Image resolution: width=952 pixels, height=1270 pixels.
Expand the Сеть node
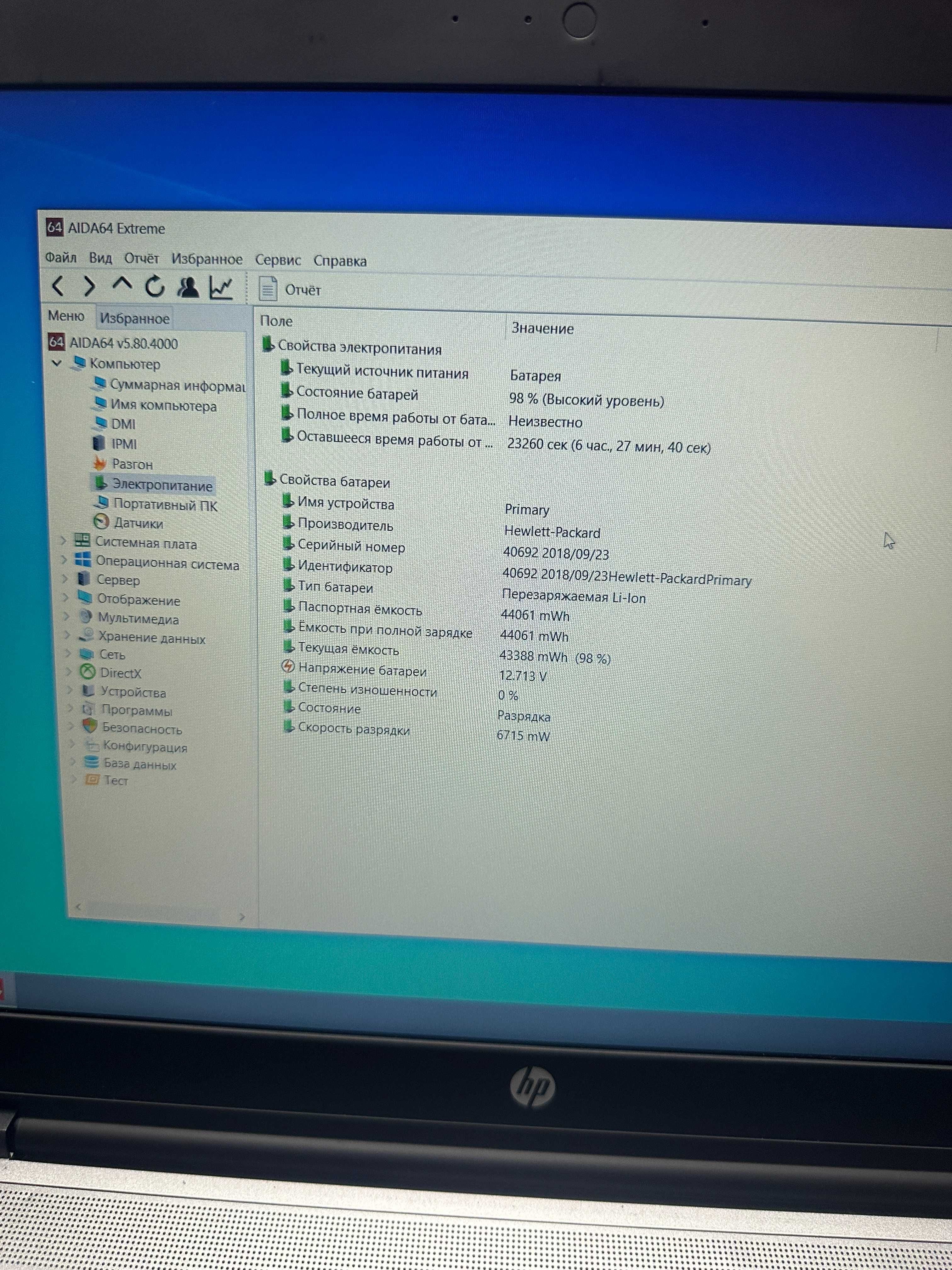click(x=68, y=653)
